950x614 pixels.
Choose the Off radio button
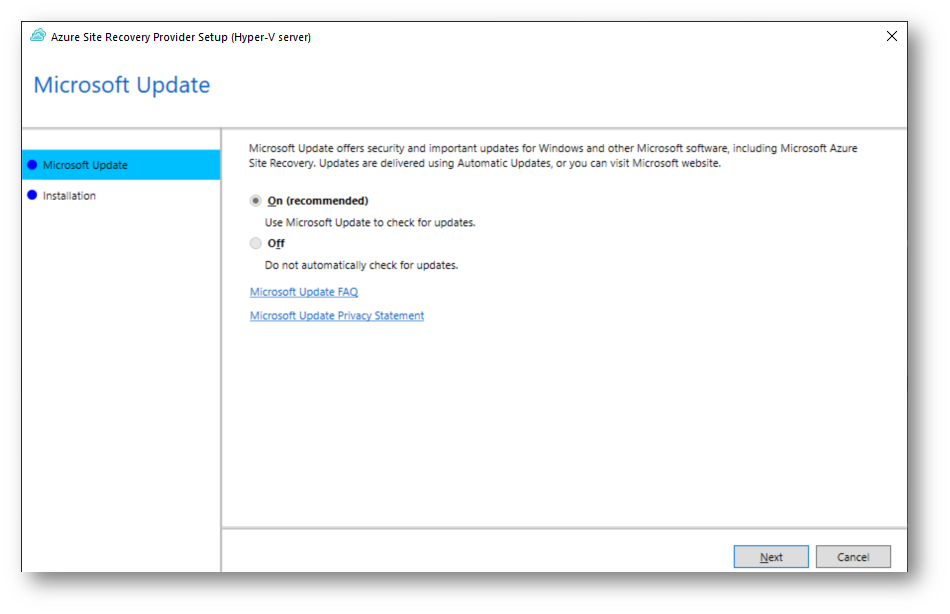pos(256,243)
